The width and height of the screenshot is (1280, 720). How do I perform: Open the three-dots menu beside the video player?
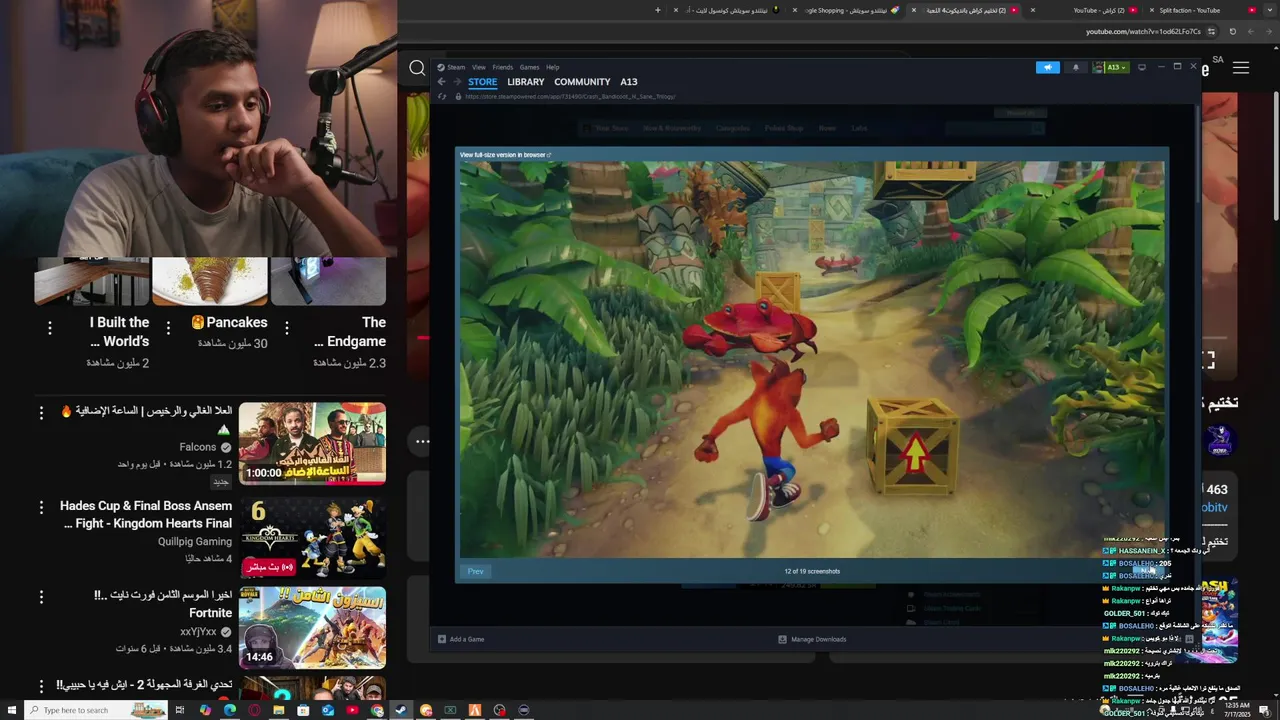423,441
